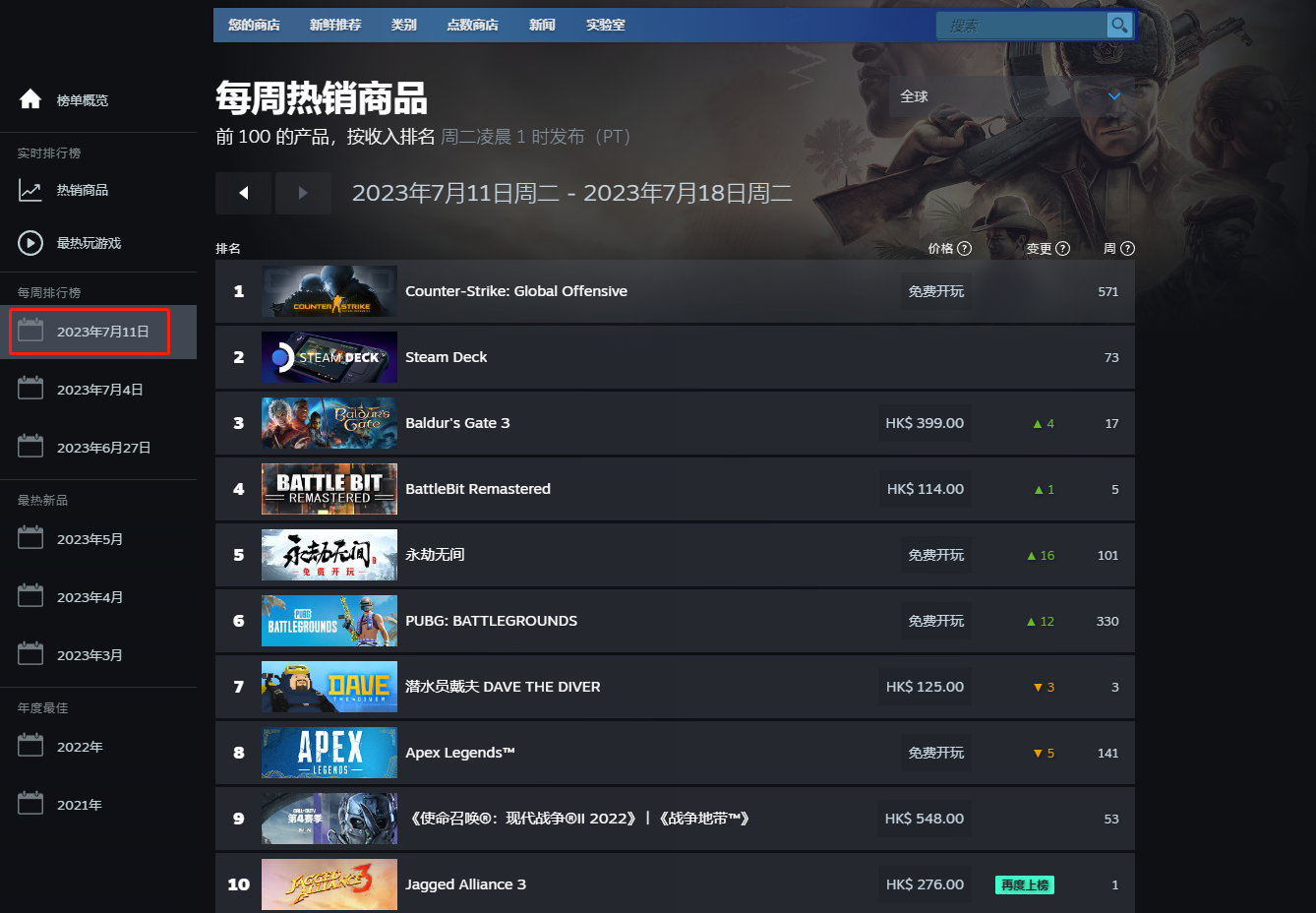This screenshot has width=1316, height=913.
Task: Click the help icon next to 周
Action: click(1127, 249)
